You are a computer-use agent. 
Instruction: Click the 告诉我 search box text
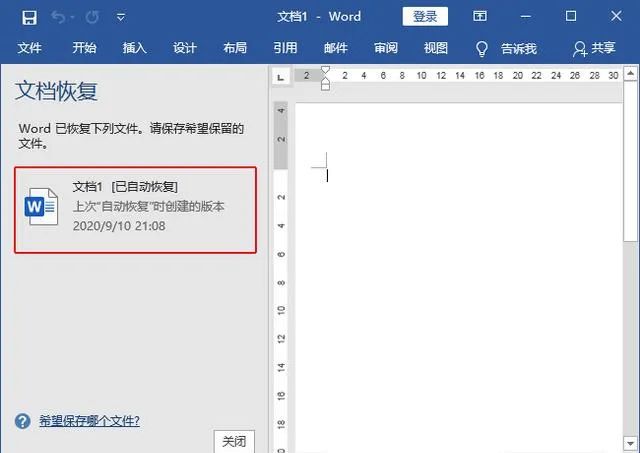[x=519, y=49]
